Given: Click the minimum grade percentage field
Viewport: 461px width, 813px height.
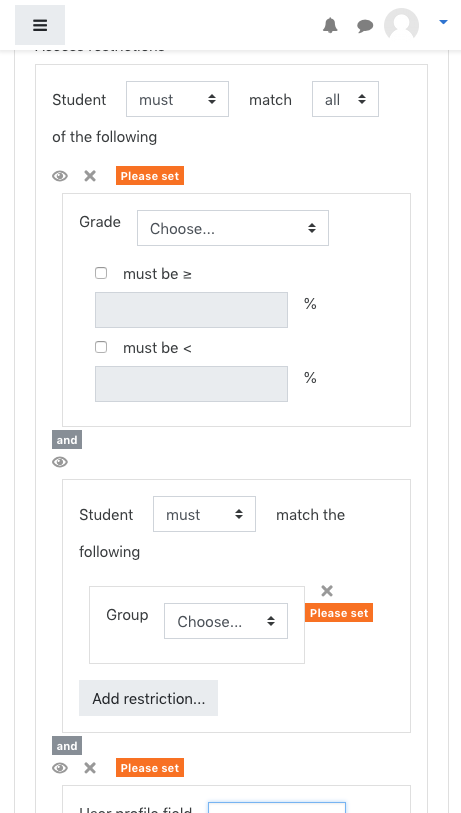Looking at the screenshot, I should [x=191, y=310].
